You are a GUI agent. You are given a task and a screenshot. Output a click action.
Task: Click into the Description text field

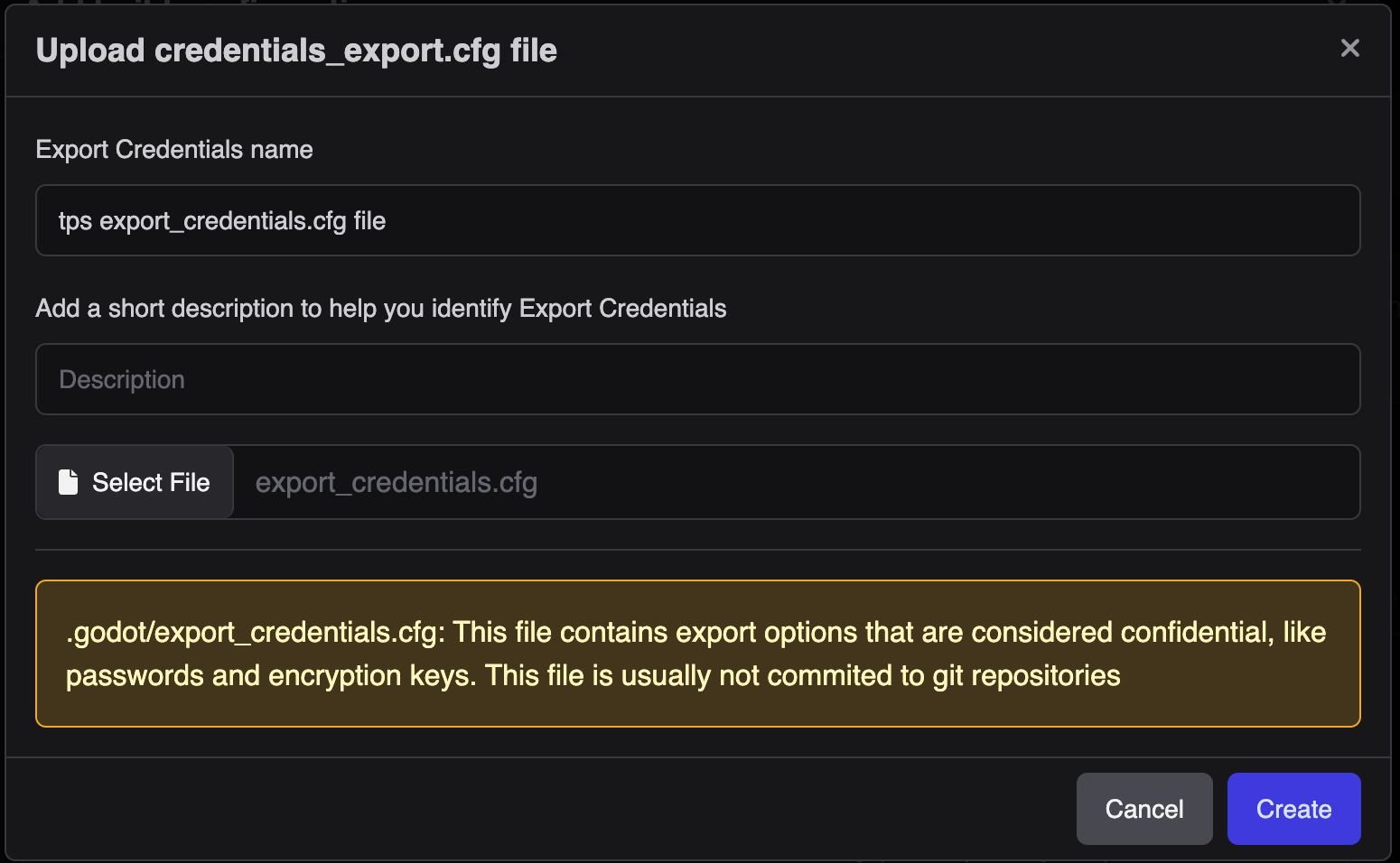pos(698,379)
